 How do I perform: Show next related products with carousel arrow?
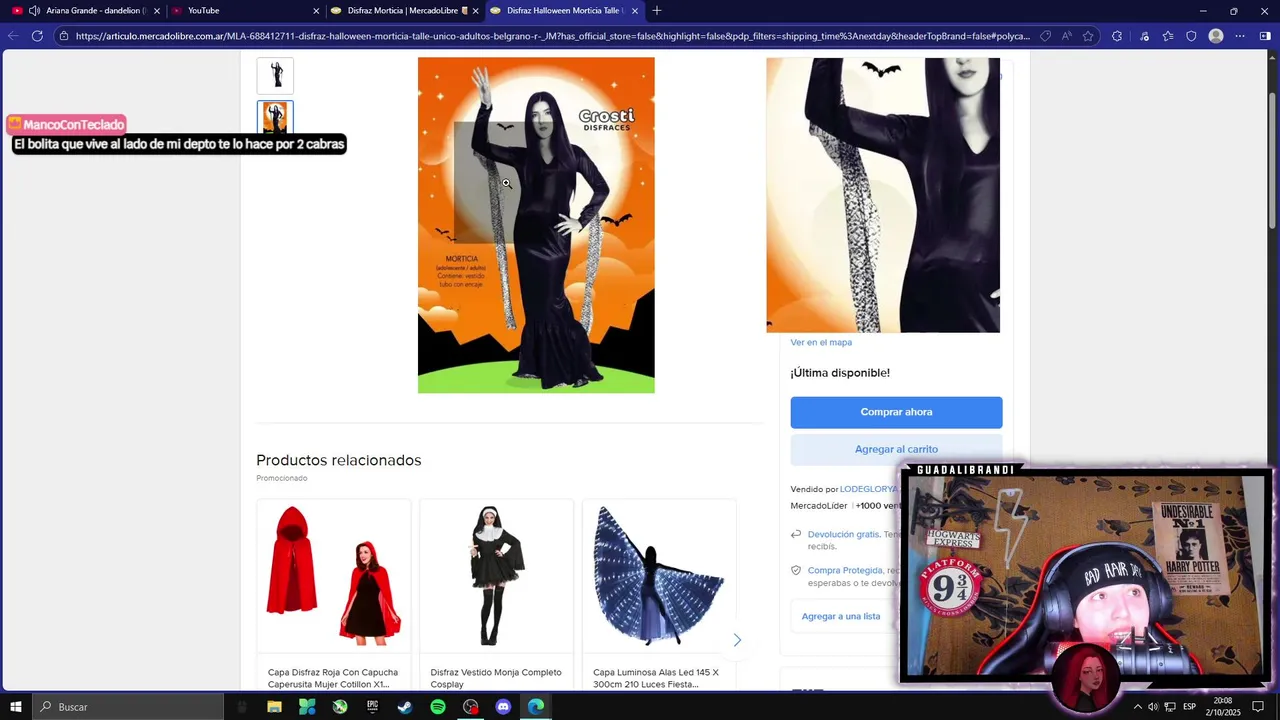tap(737, 640)
